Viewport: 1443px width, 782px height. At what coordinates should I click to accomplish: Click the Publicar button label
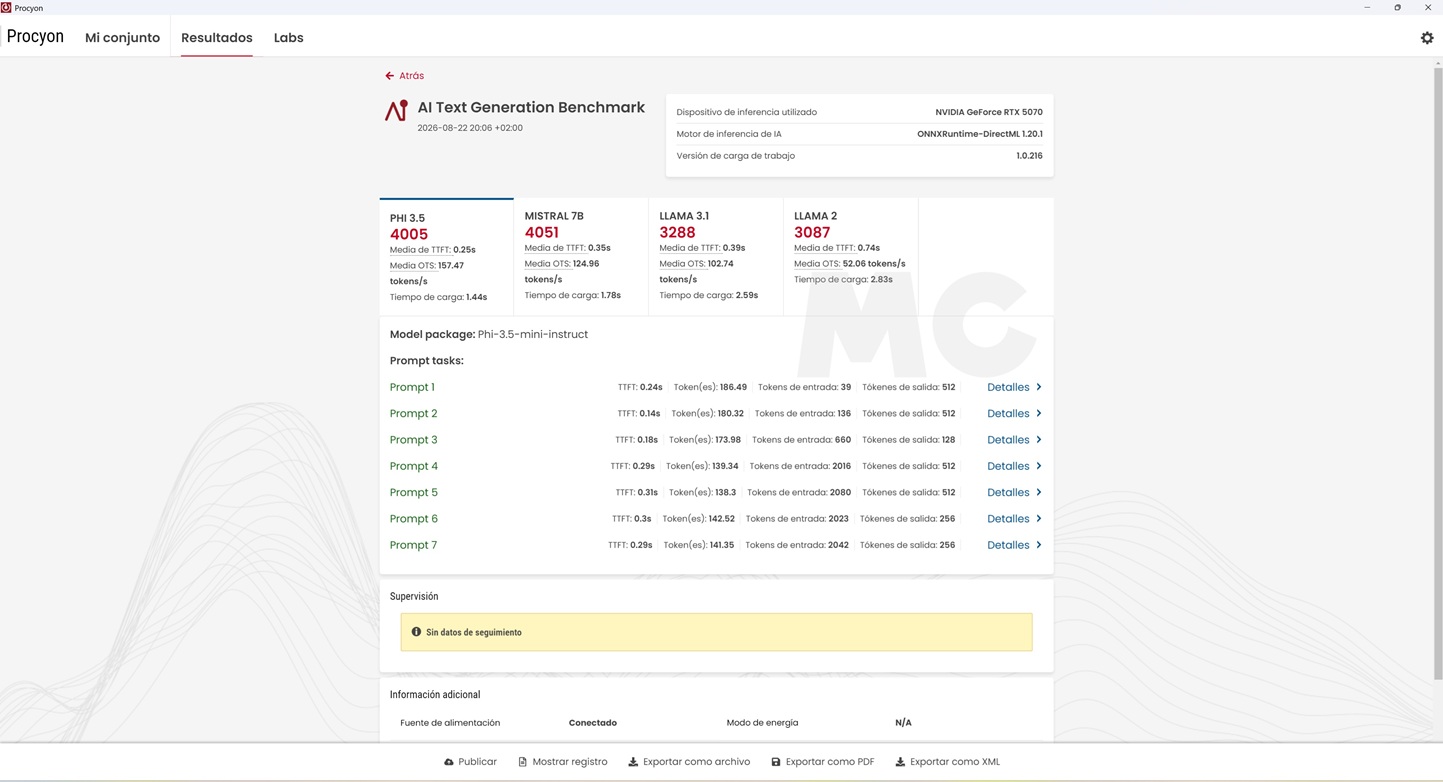pos(477,762)
